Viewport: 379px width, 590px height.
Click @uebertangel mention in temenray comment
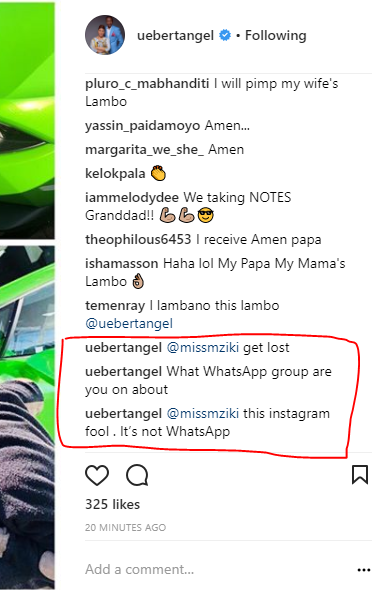click(129, 324)
